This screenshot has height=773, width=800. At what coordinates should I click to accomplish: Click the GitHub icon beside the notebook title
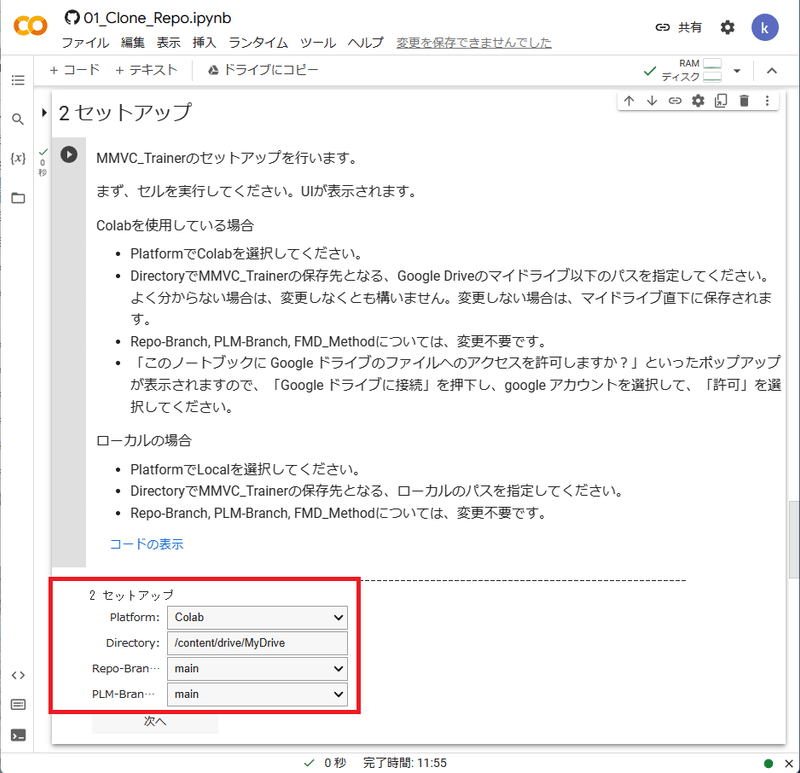(x=72, y=18)
